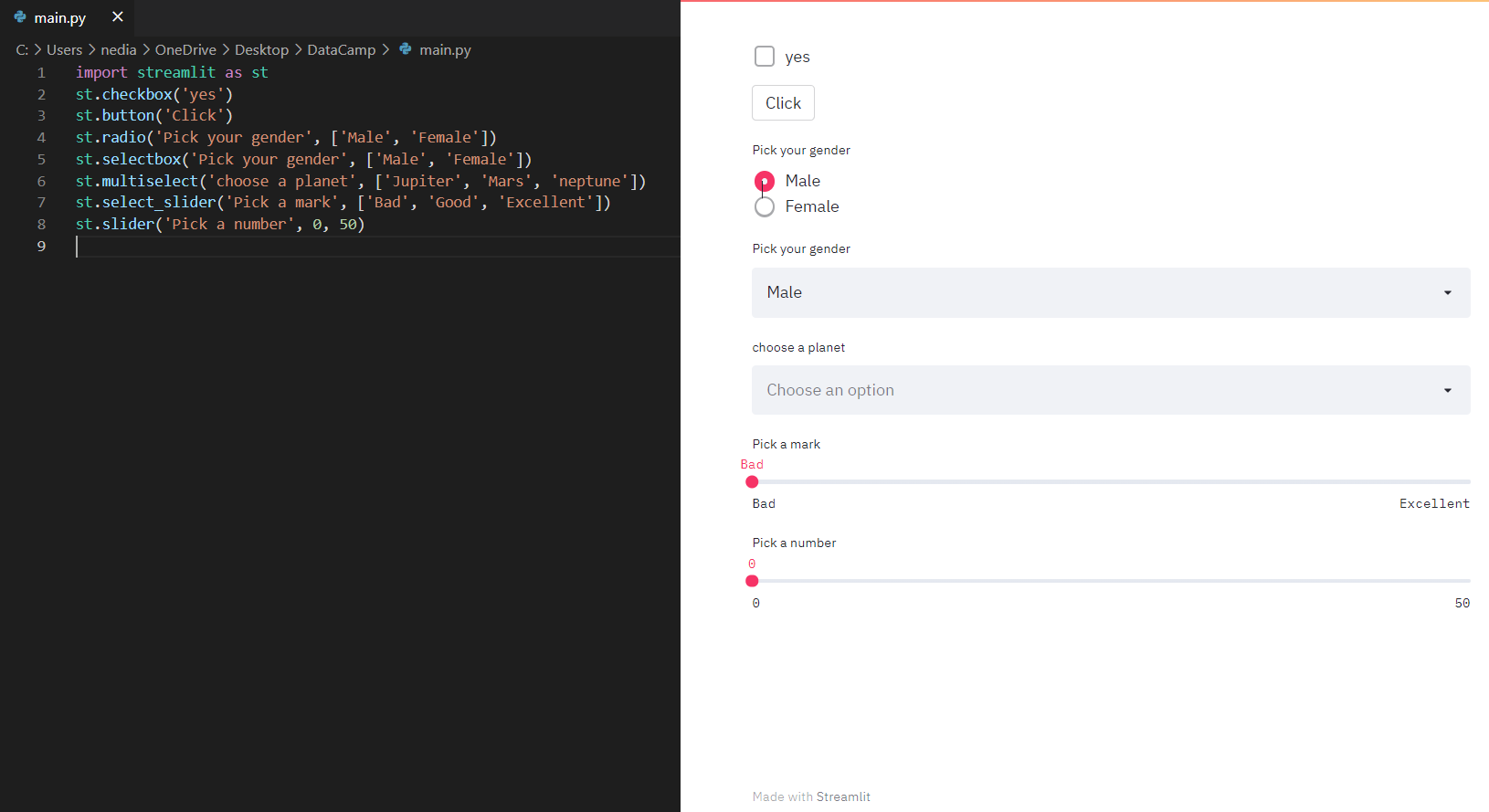Image resolution: width=1489 pixels, height=812 pixels.
Task: Click the 'Pick a mark' label
Action: point(787,444)
